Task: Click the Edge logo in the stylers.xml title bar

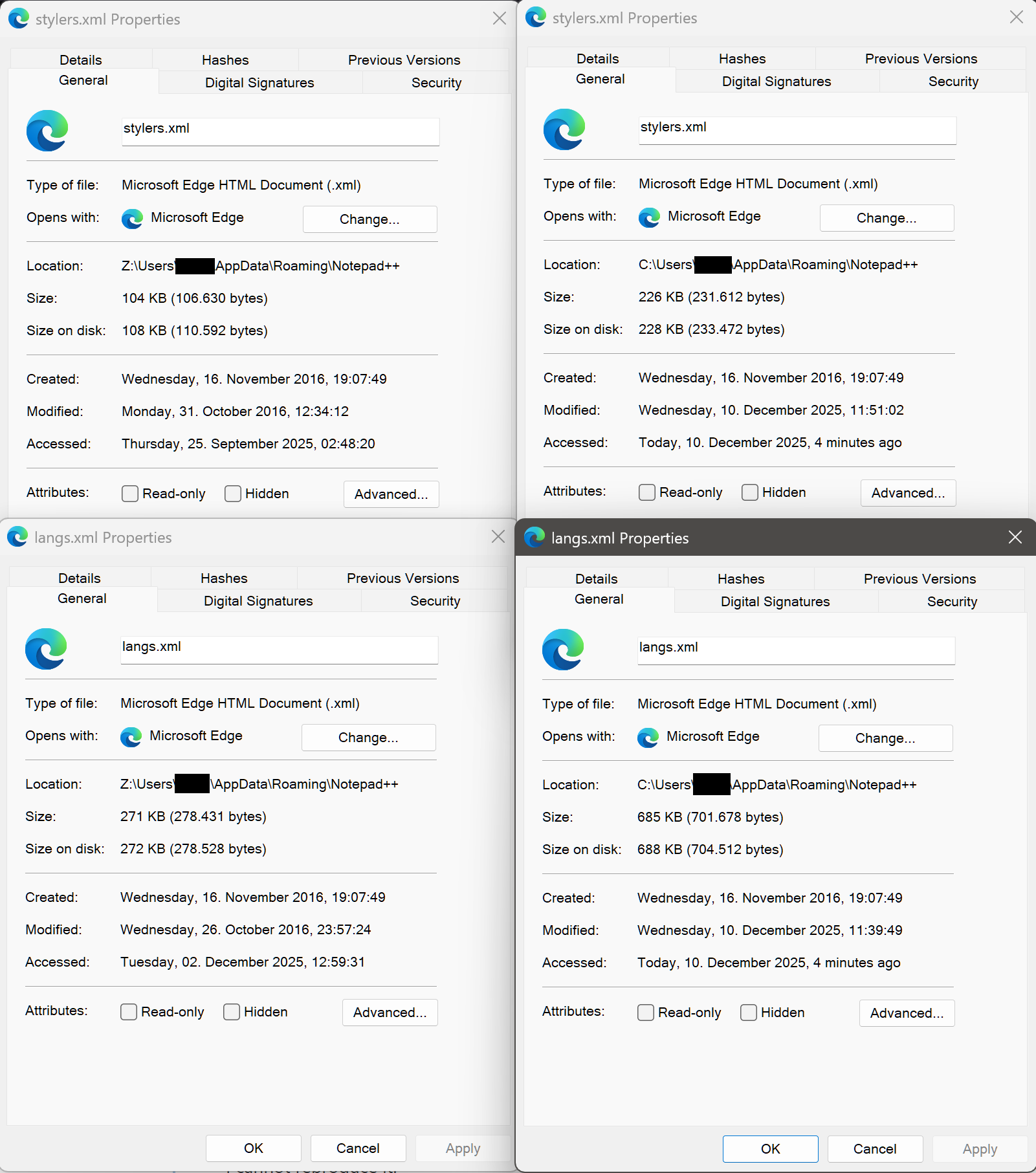Action: pyautogui.click(x=17, y=19)
